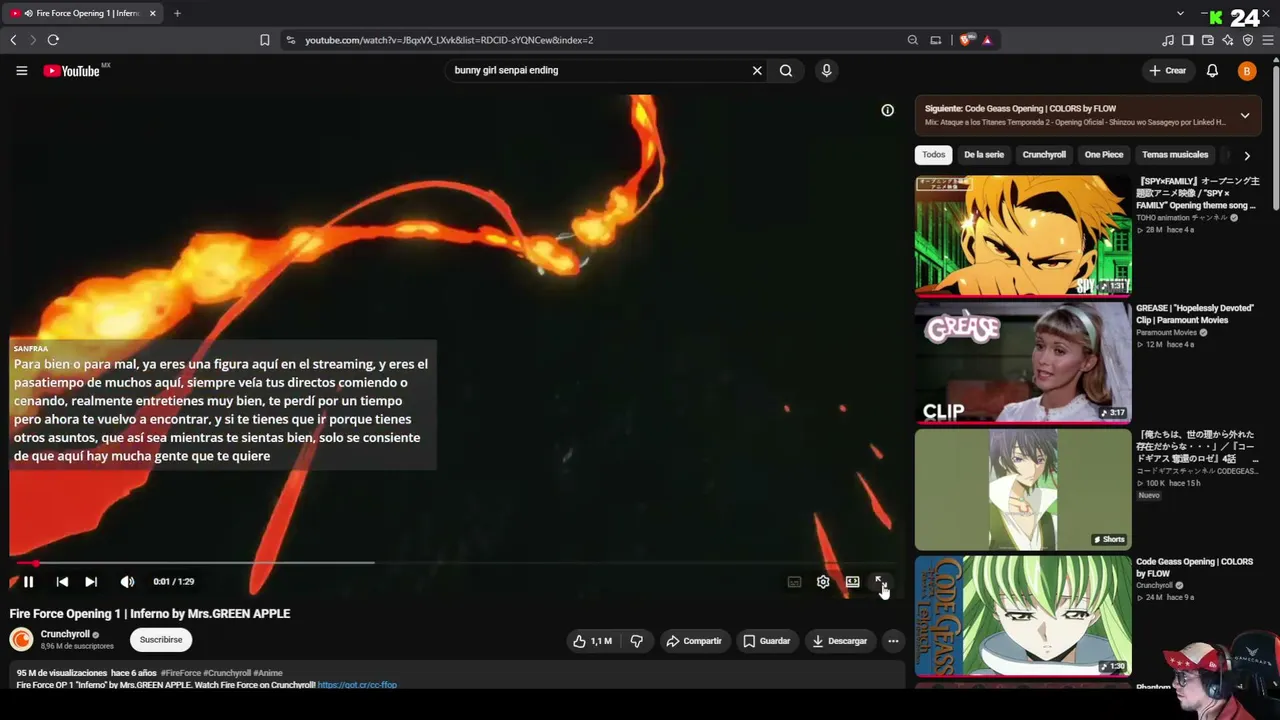The width and height of the screenshot is (1280, 720).
Task: Open 'GREASE | Hopelessly Devoted' video title
Action: click(1195, 314)
